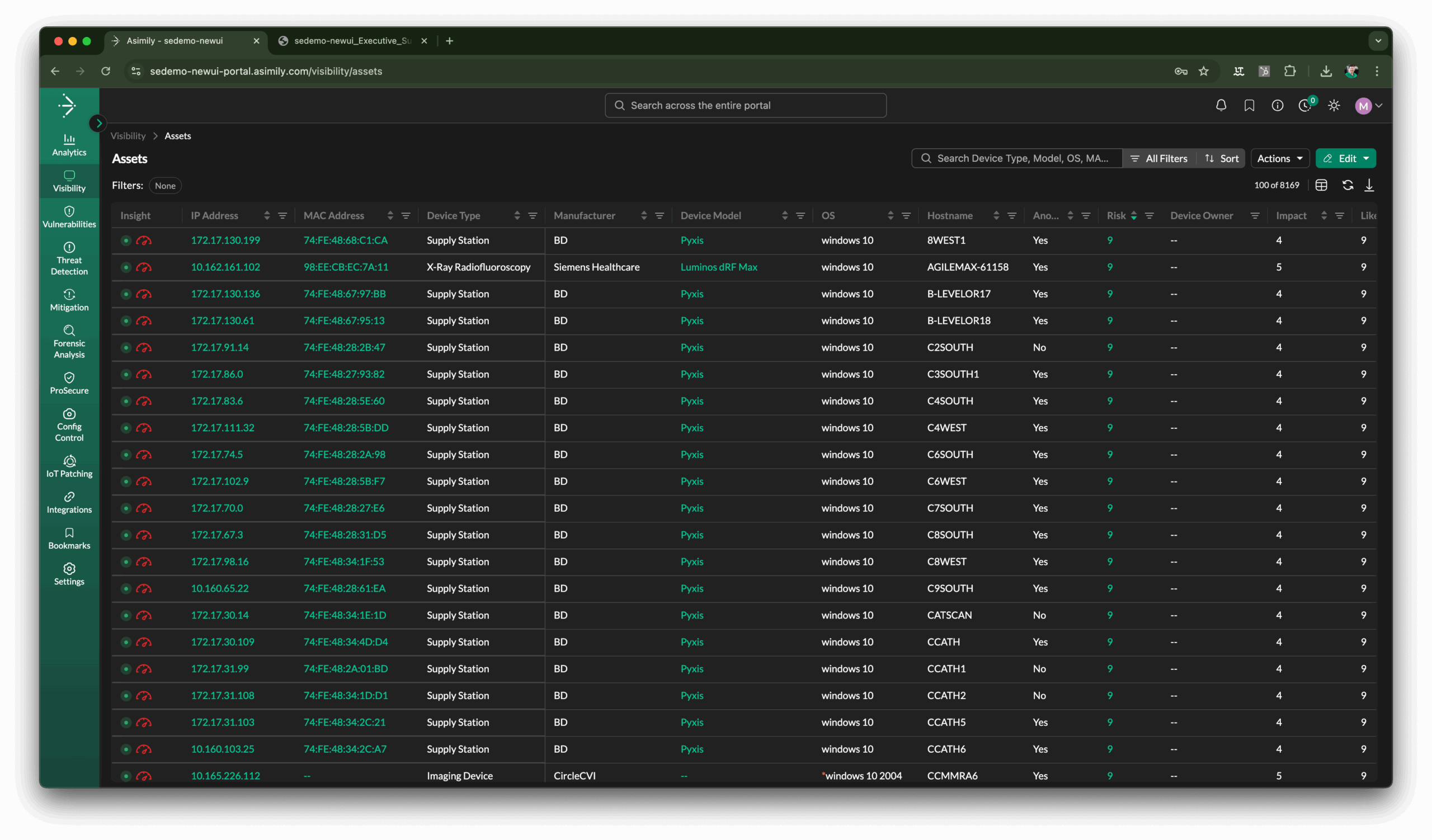Expand the Actions dropdown
Image resolution: width=1432 pixels, height=840 pixels.
tap(1280, 158)
